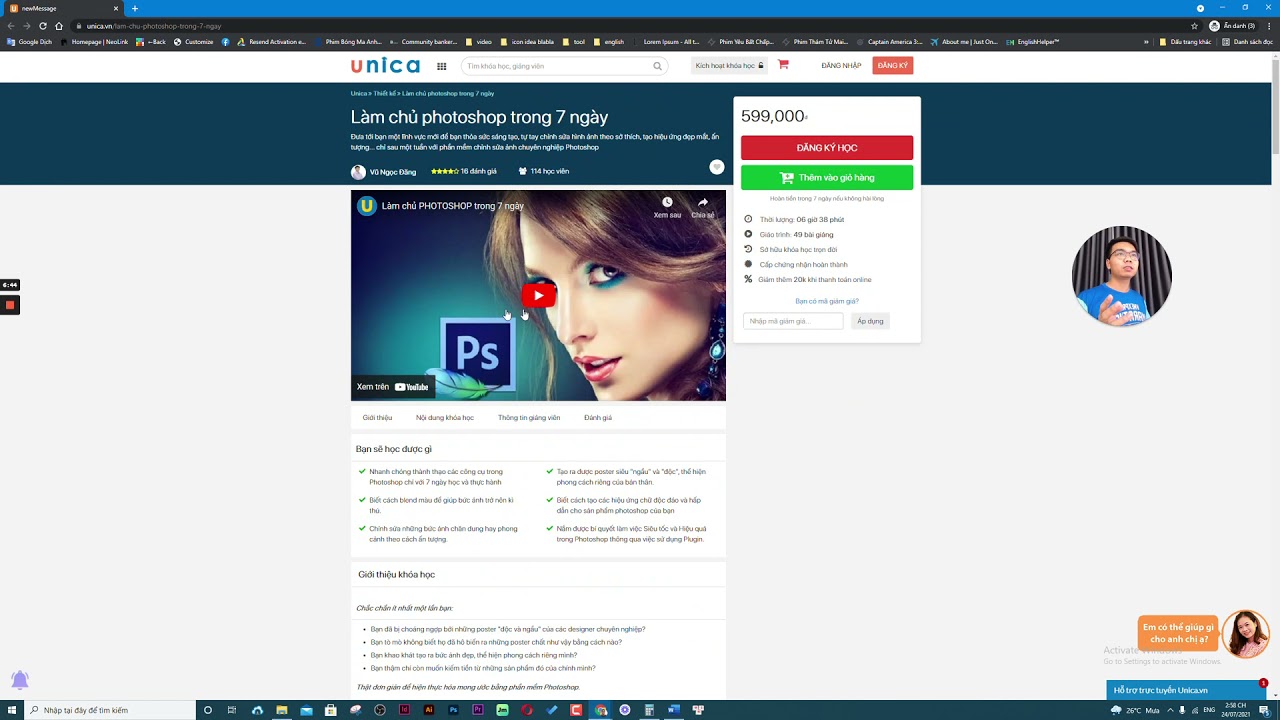Image resolution: width=1280 pixels, height=720 pixels.
Task: Click the purple notification bell icon
Action: (x=19, y=681)
